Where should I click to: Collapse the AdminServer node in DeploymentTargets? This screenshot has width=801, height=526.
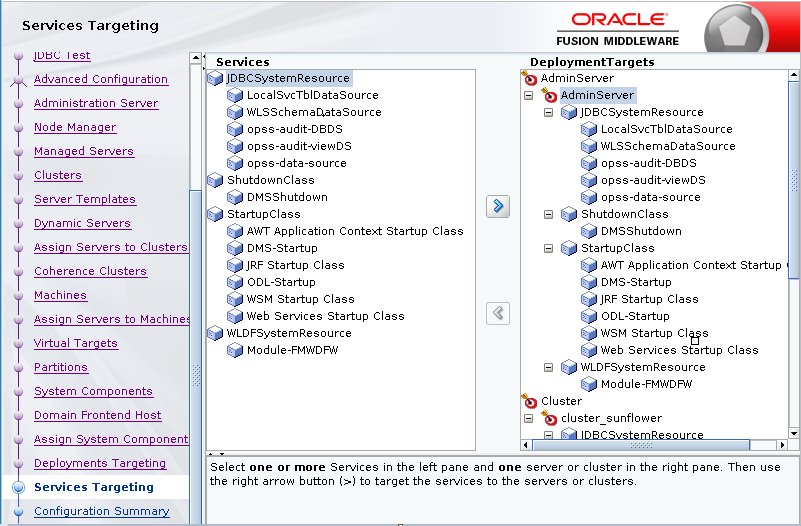pyautogui.click(x=528, y=95)
